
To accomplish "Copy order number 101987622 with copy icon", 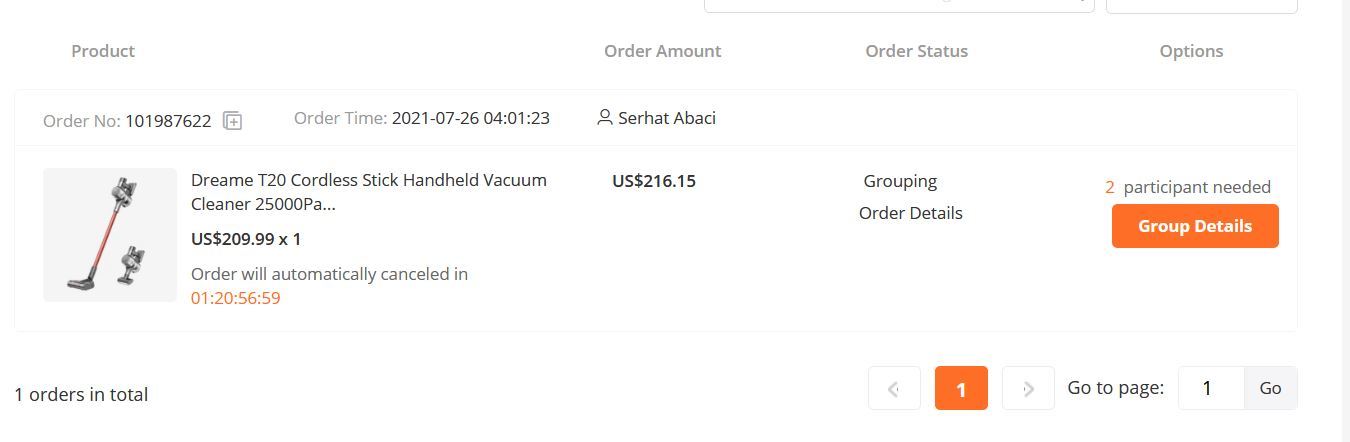I will pyautogui.click(x=232, y=121).
